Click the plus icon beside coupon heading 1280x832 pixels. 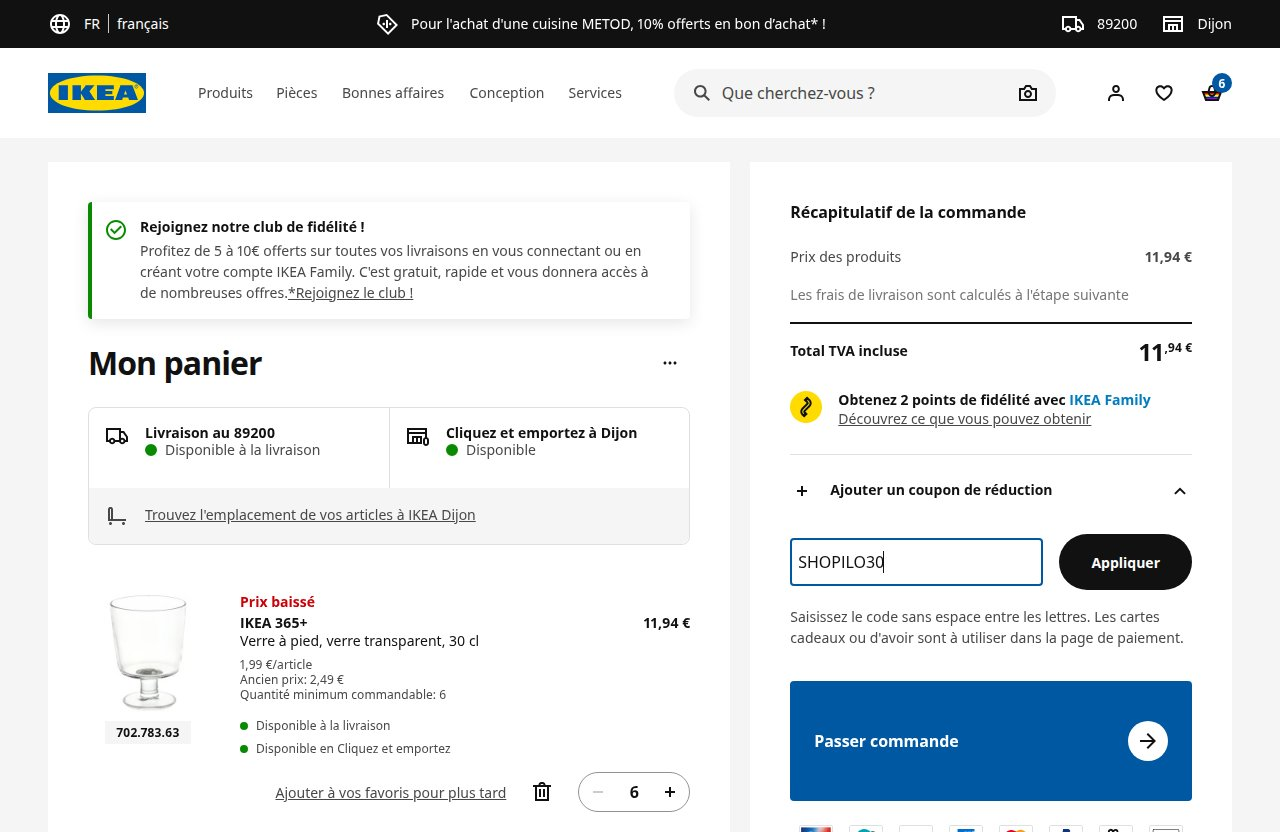802,491
